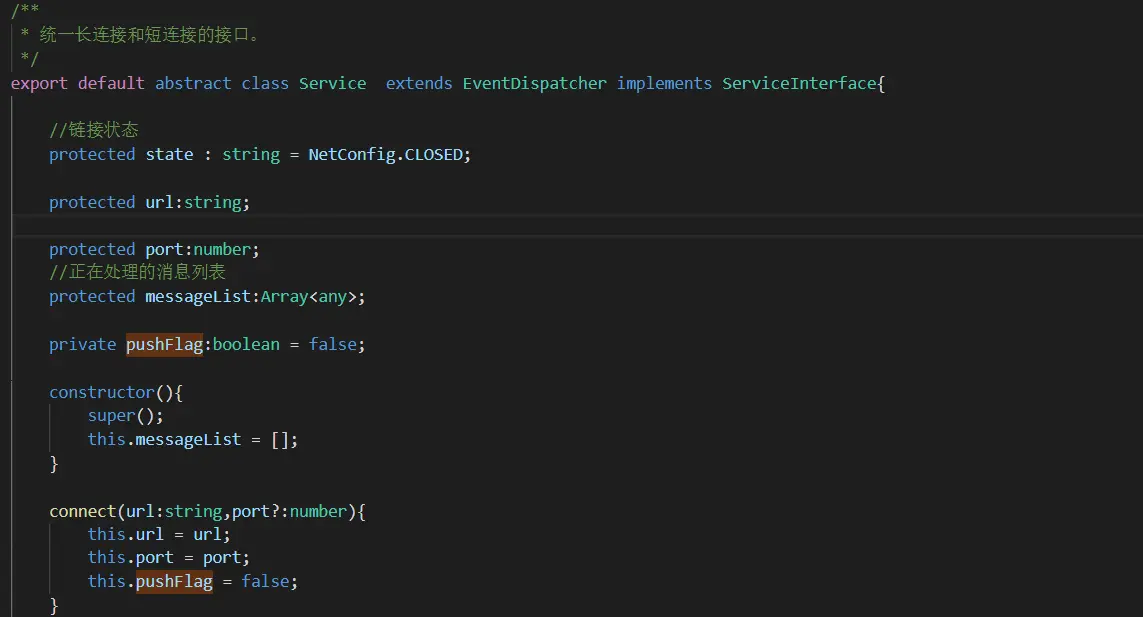
Task: Click the 'state' property name
Action: tap(169, 155)
